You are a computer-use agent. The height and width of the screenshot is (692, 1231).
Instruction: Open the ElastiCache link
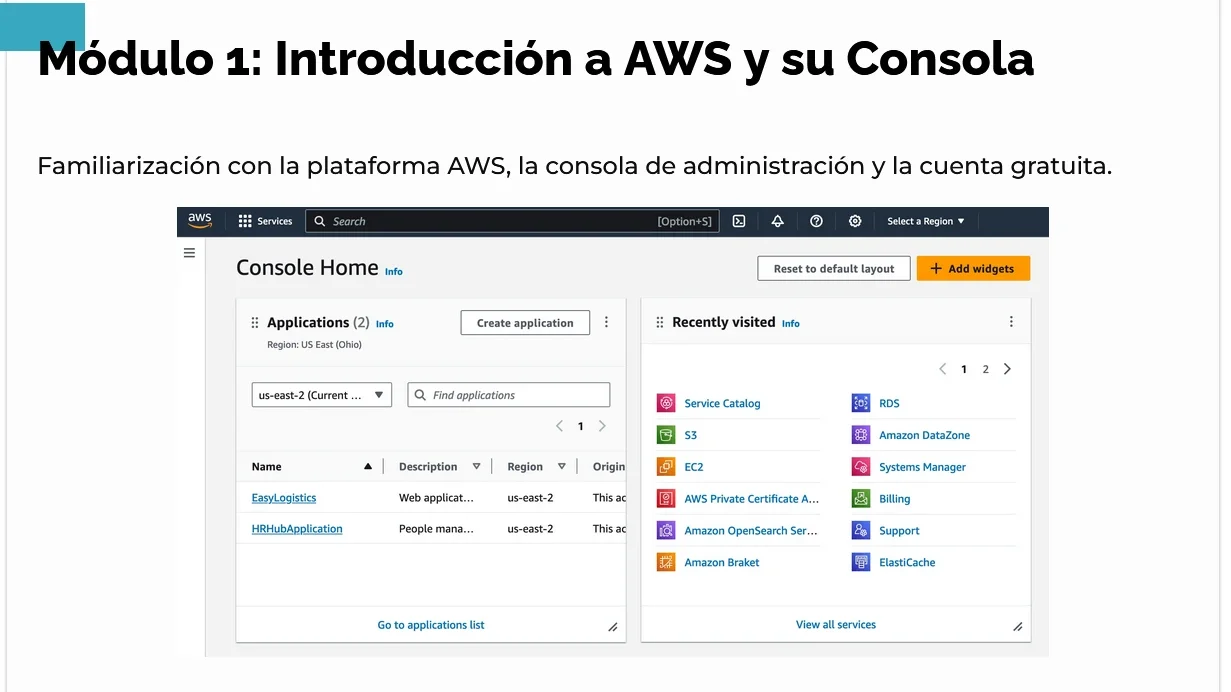(x=907, y=563)
